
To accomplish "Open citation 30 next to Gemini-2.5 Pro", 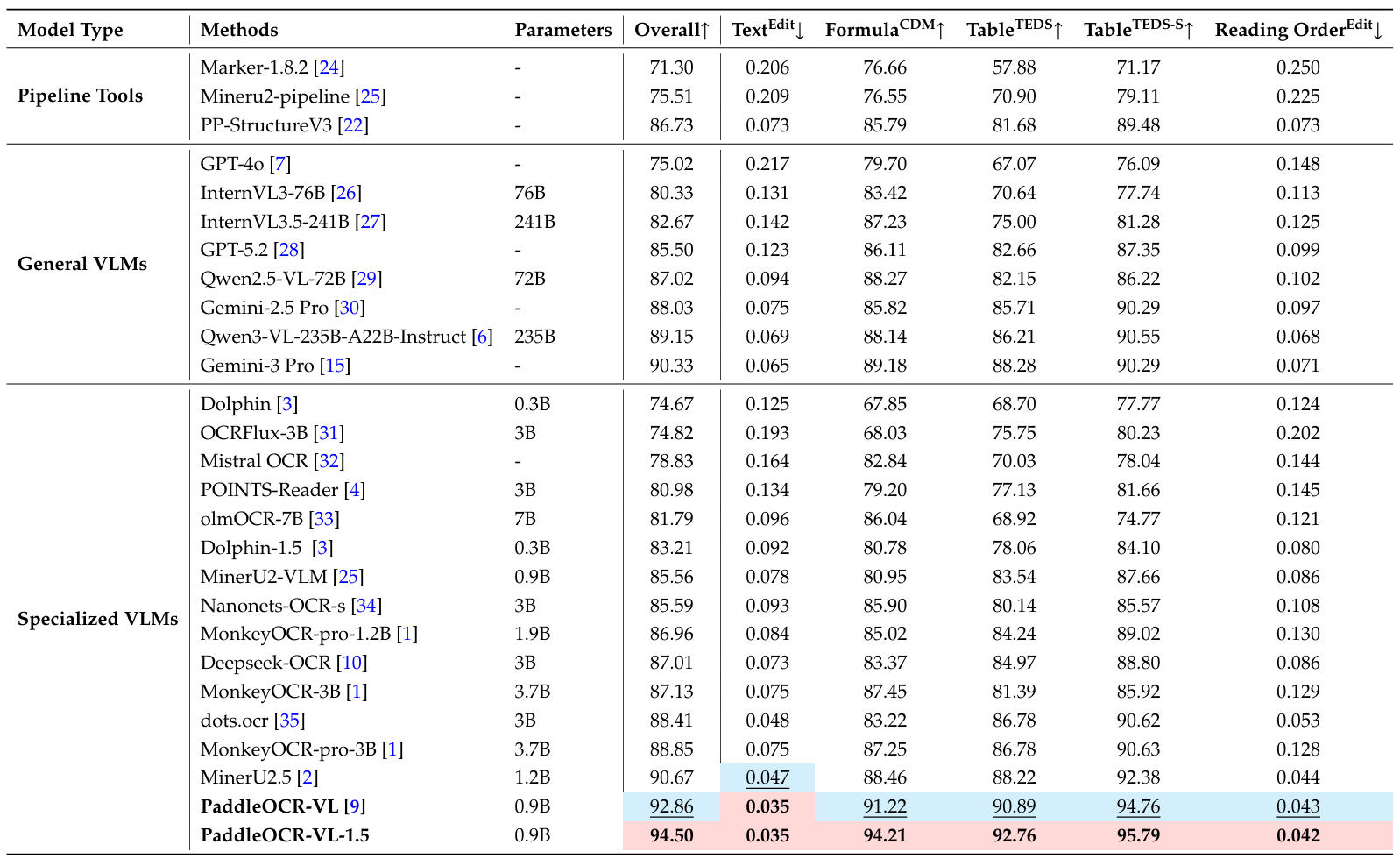I will coord(350,308).
